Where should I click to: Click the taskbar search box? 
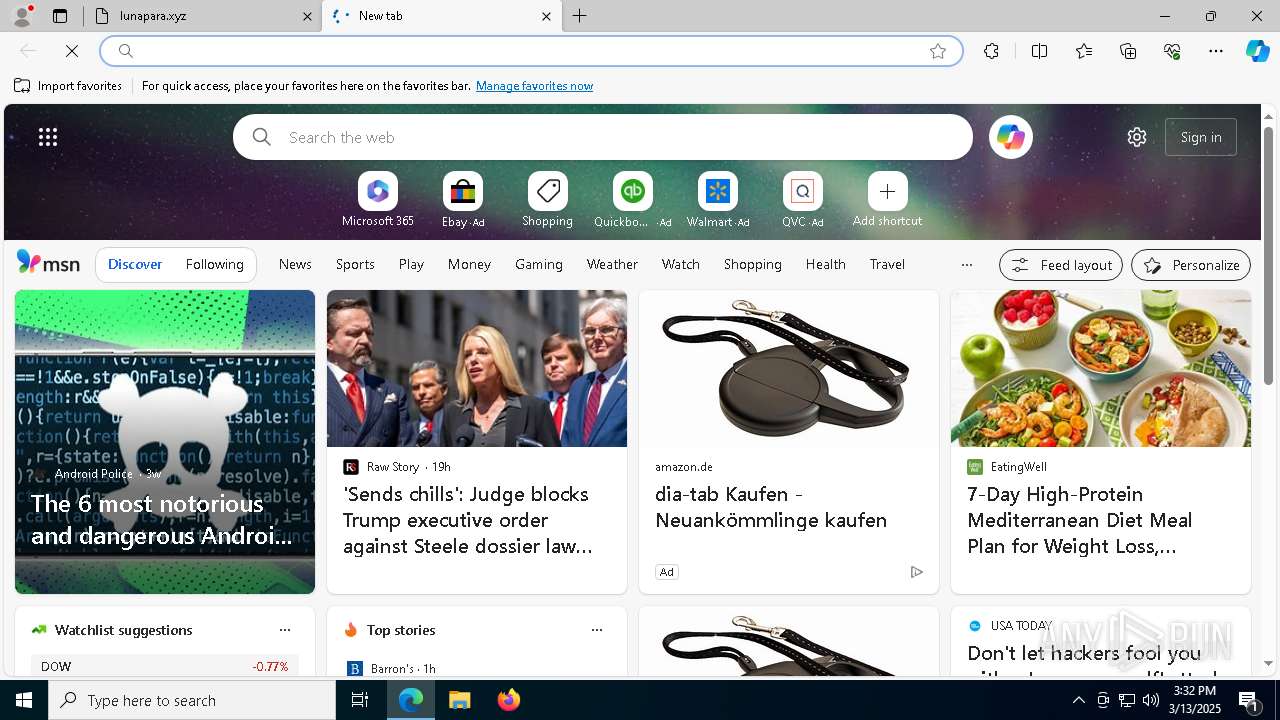pos(192,700)
